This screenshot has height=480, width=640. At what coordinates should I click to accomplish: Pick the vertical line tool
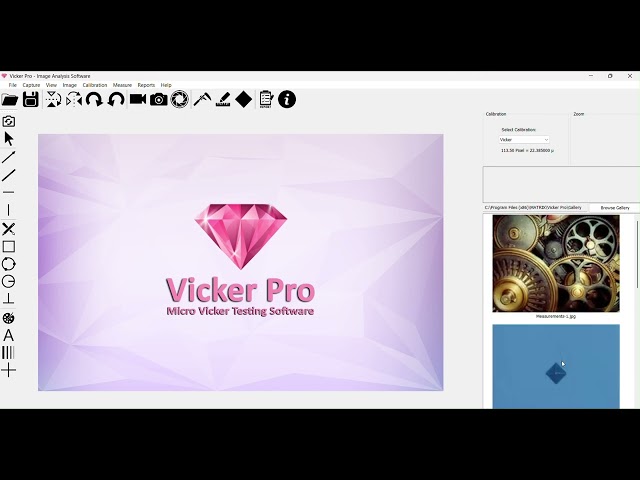tap(9, 210)
